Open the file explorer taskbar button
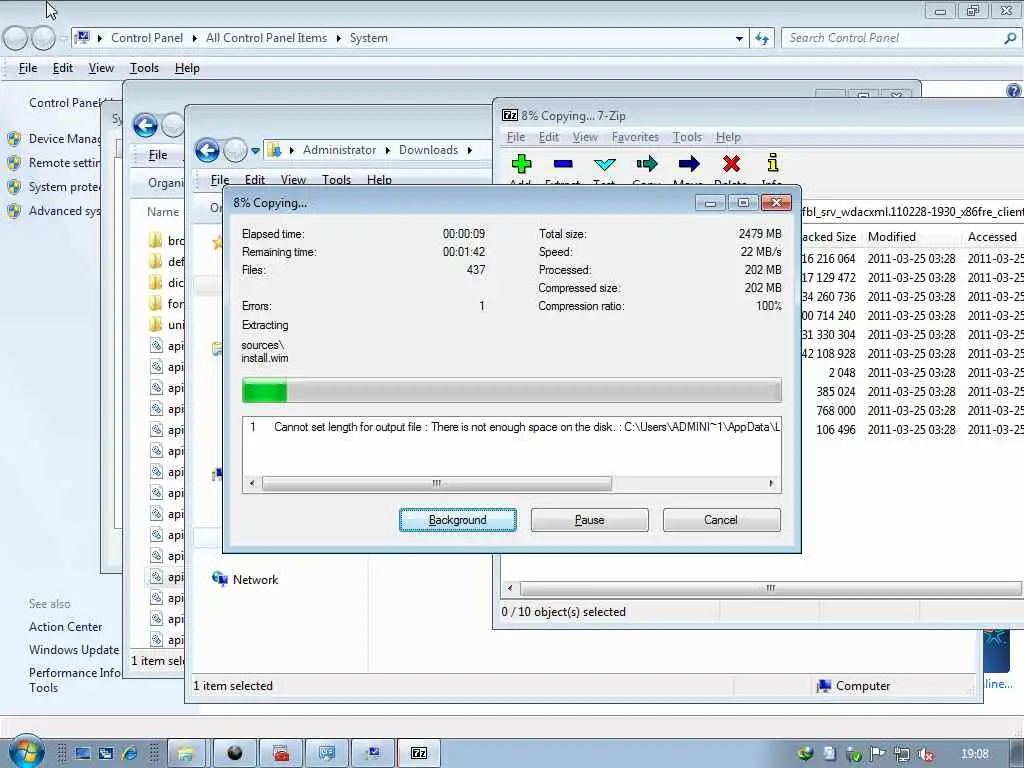This screenshot has width=1024, height=768. pos(186,754)
